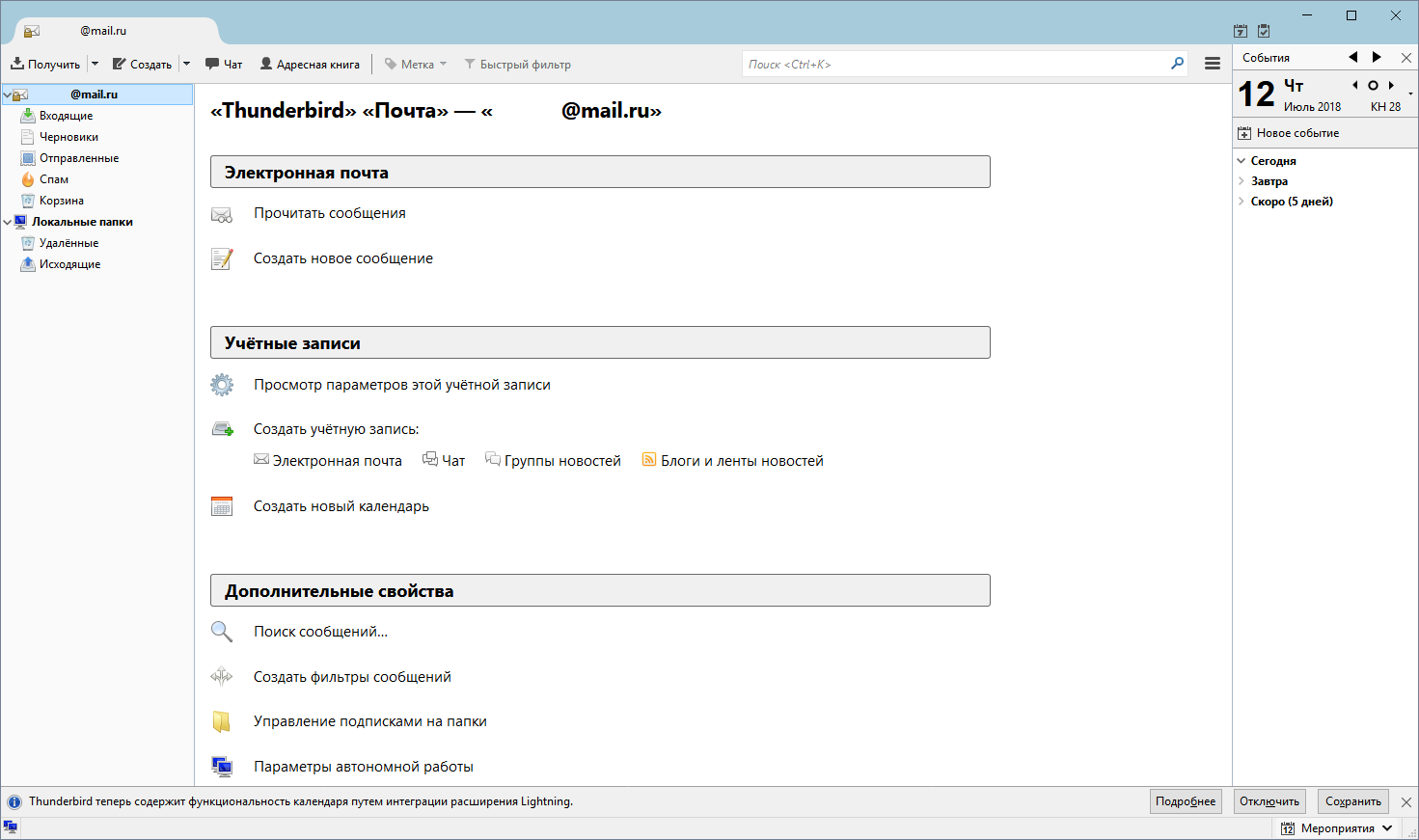Open the Address Book from toolbar
Viewport: 1419px width, 840px height.
pos(310,65)
